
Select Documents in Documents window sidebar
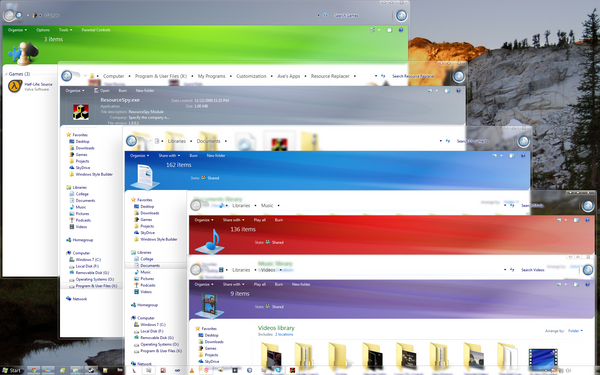coord(147,266)
